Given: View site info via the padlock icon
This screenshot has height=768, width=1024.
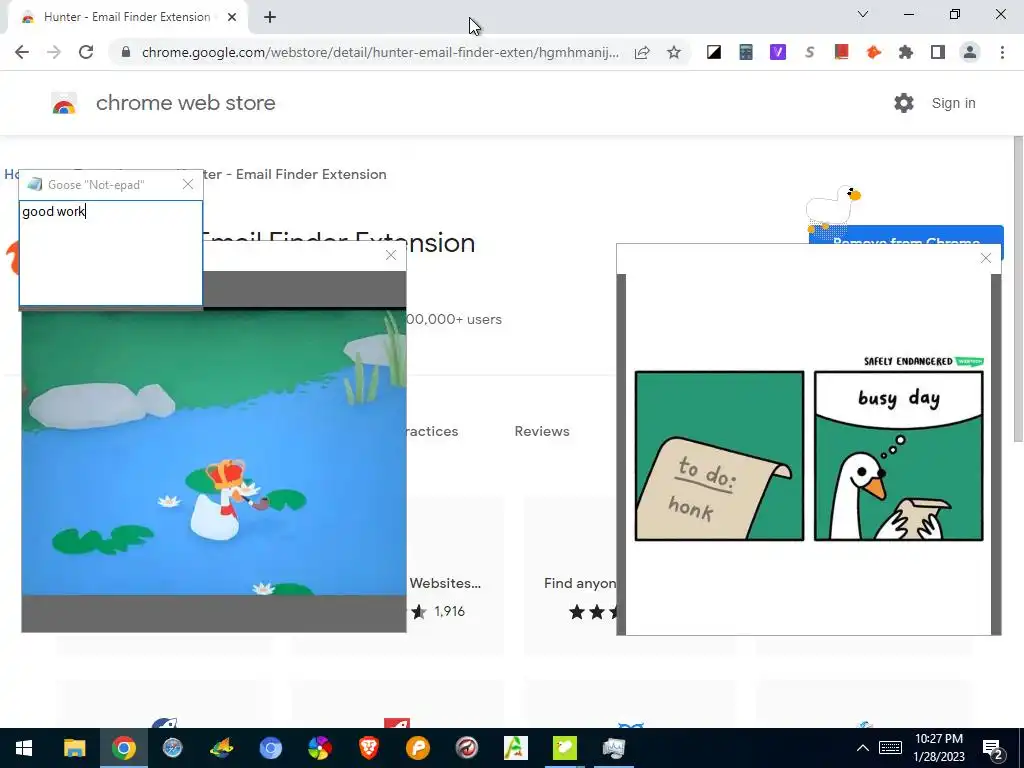Looking at the screenshot, I should 126,52.
